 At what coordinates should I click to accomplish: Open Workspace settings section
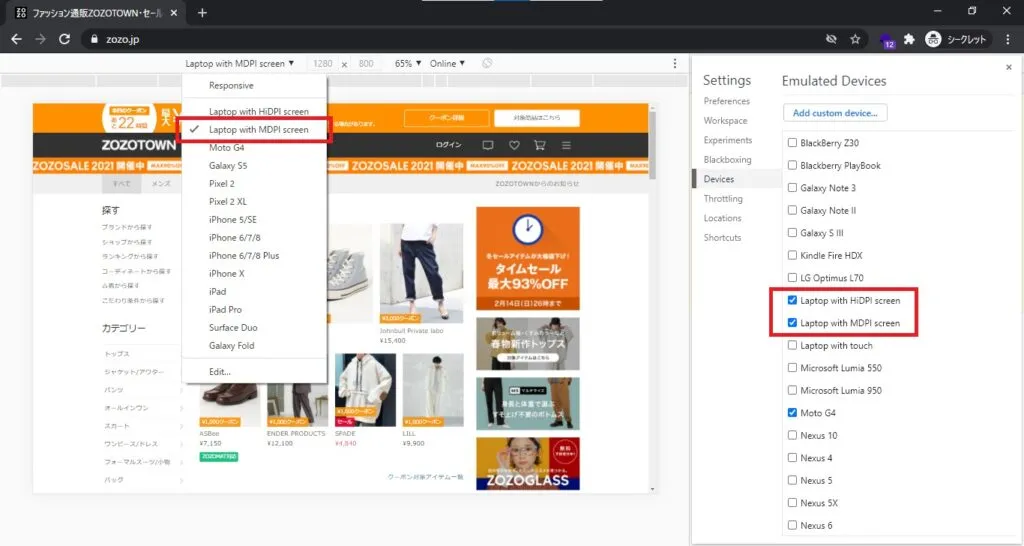725,121
